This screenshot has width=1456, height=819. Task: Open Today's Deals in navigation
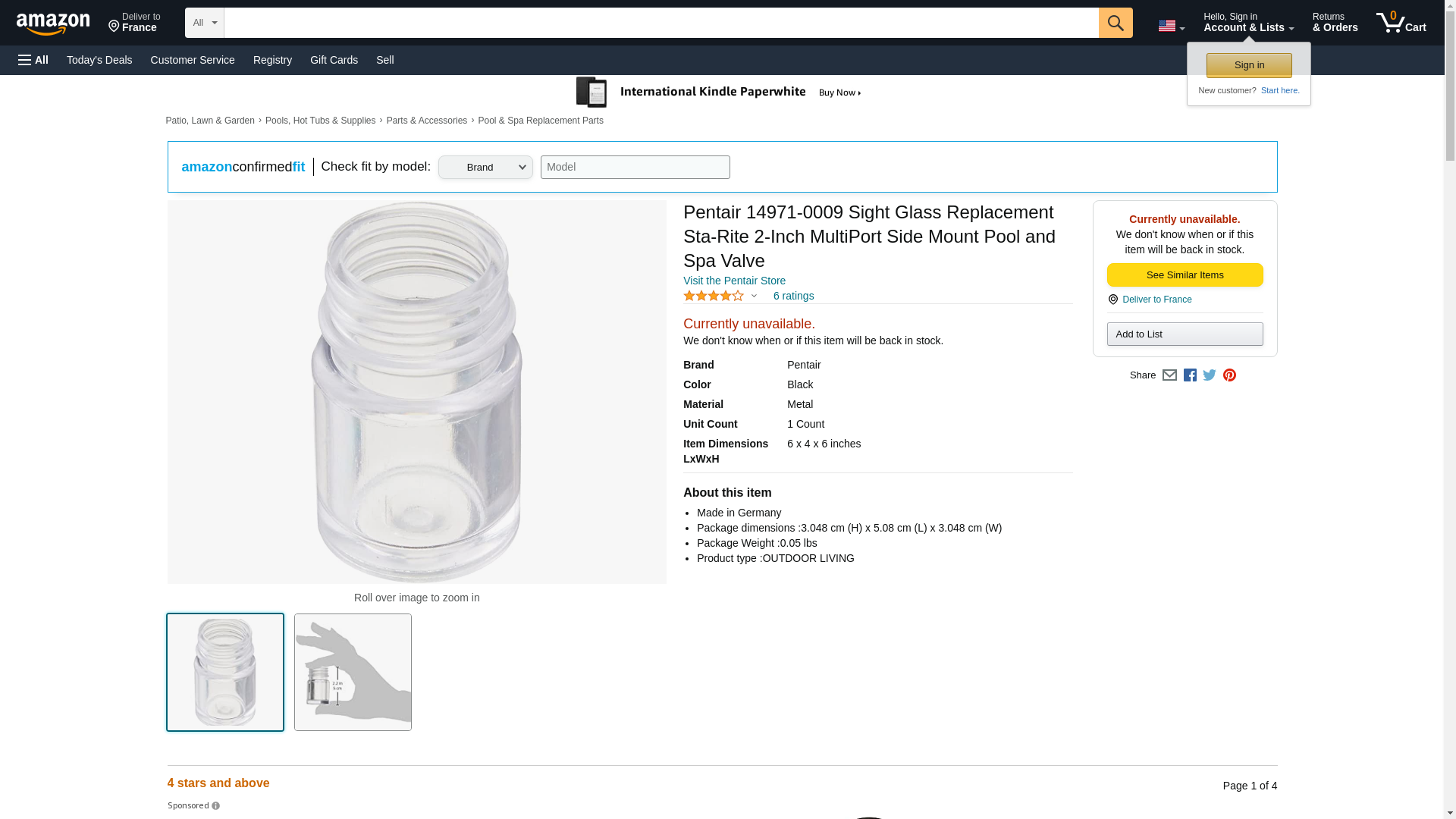click(x=99, y=60)
